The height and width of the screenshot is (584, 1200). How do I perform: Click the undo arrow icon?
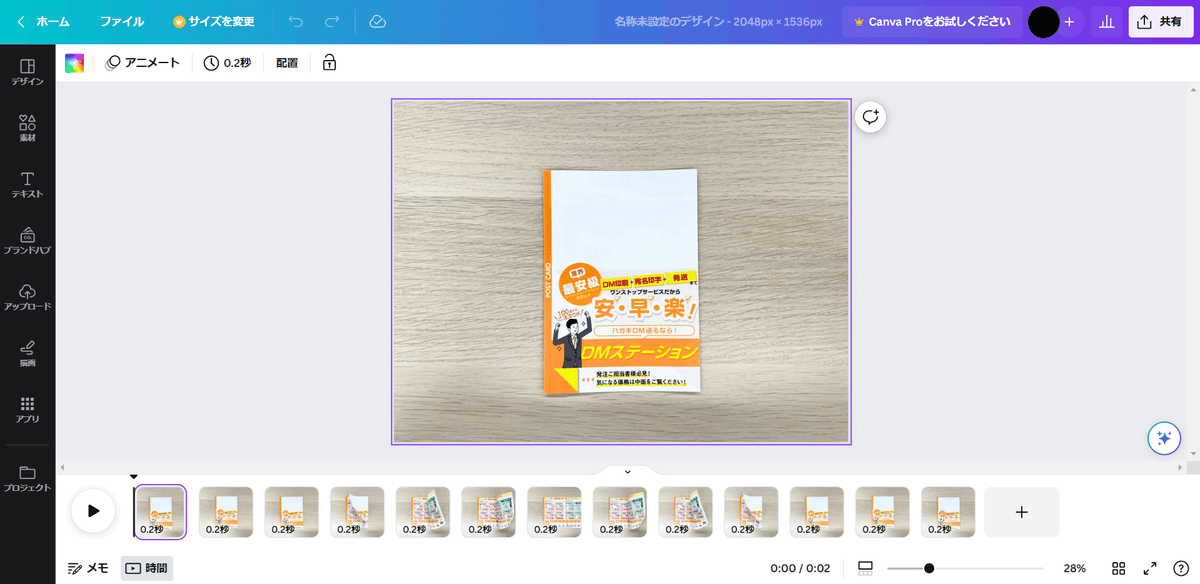(x=295, y=21)
